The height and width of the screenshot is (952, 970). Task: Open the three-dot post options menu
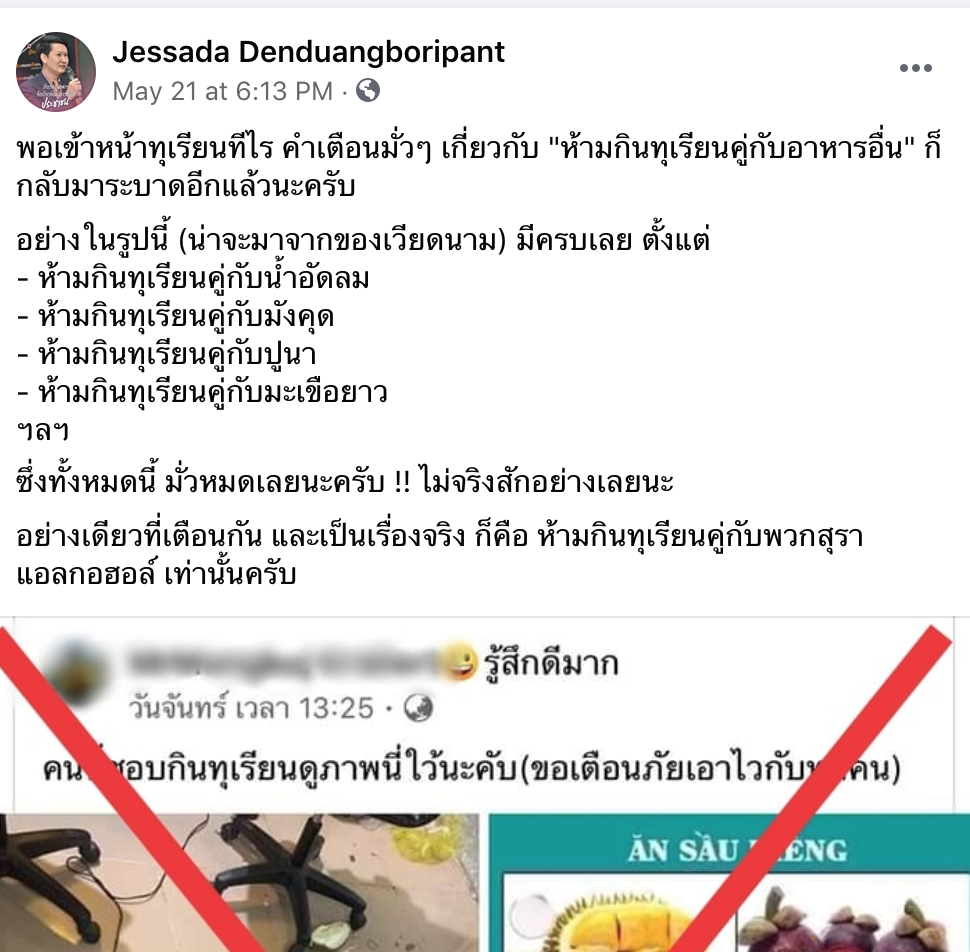[x=916, y=68]
